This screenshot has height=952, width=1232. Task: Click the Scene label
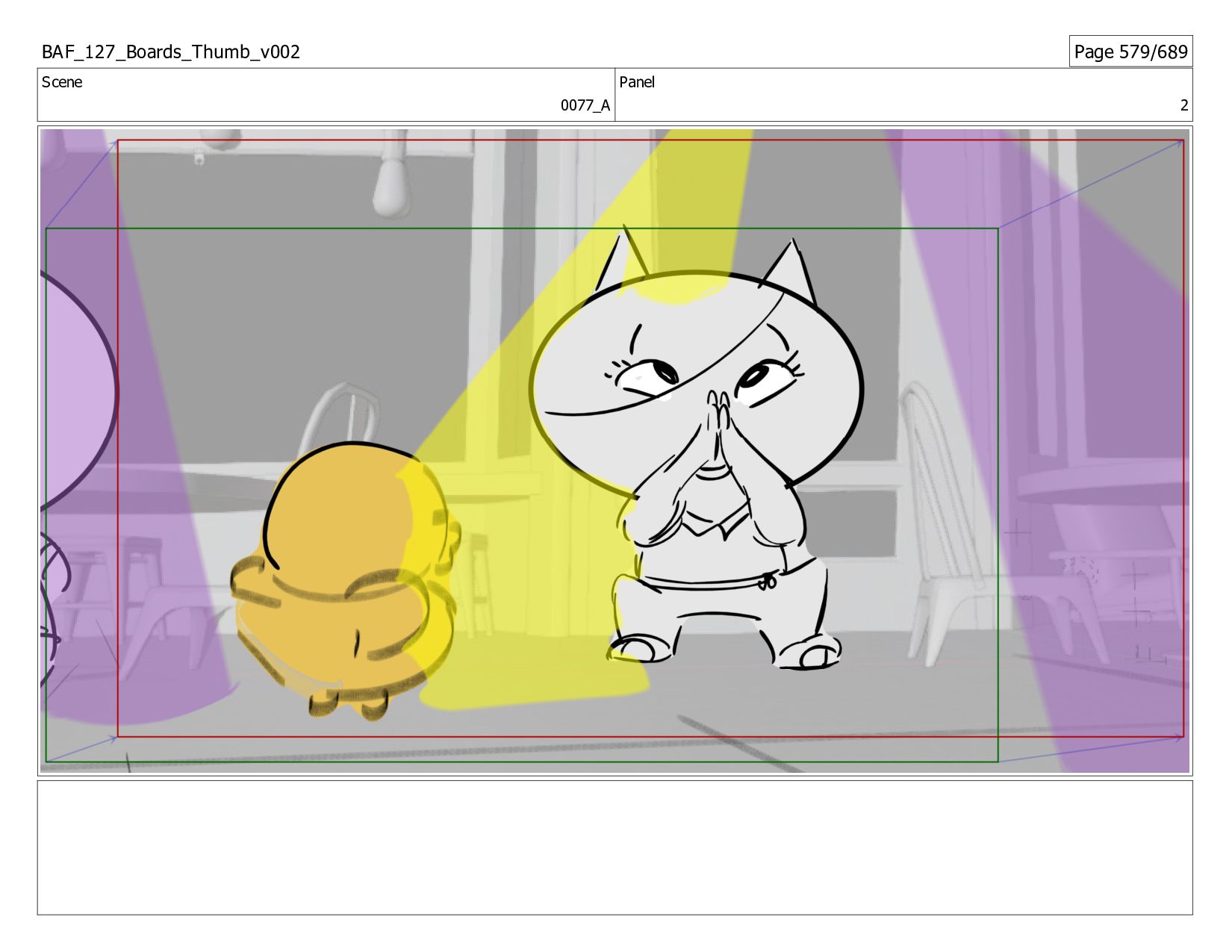[62, 82]
